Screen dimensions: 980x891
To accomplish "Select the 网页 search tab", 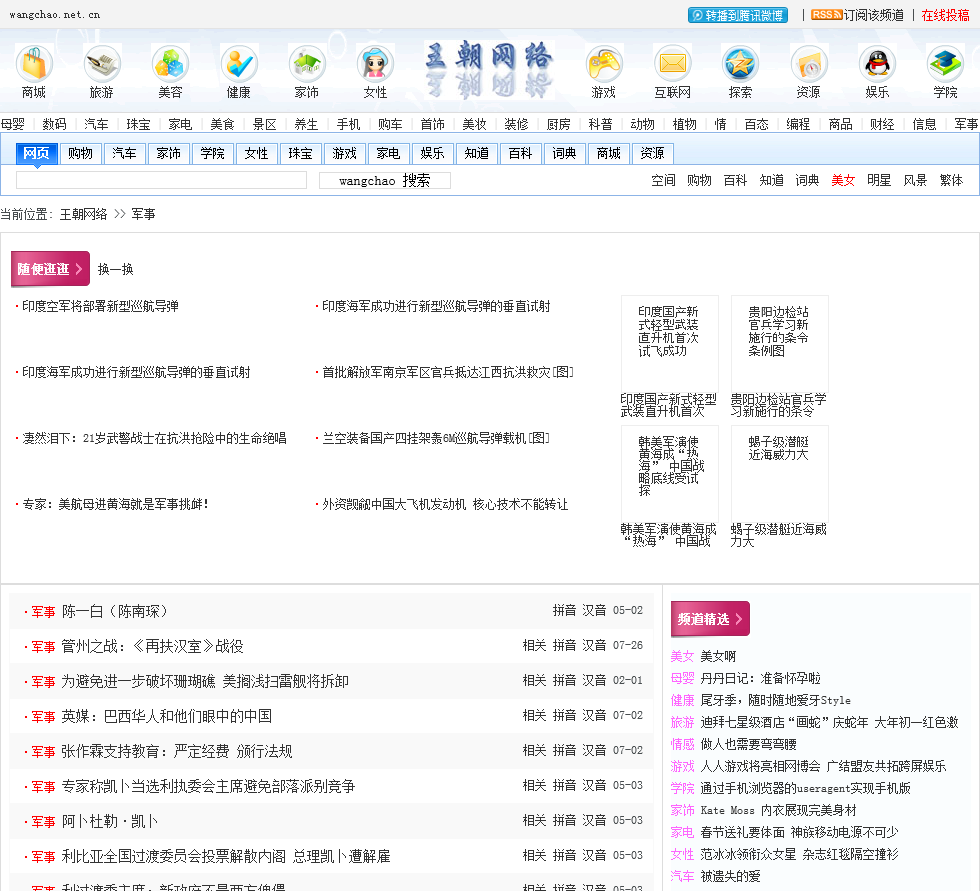I will click(x=36, y=153).
